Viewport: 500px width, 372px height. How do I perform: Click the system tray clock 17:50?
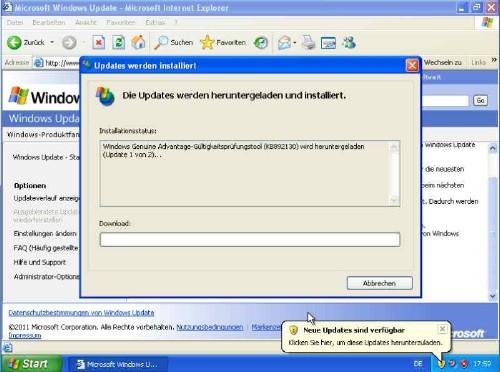(482, 364)
